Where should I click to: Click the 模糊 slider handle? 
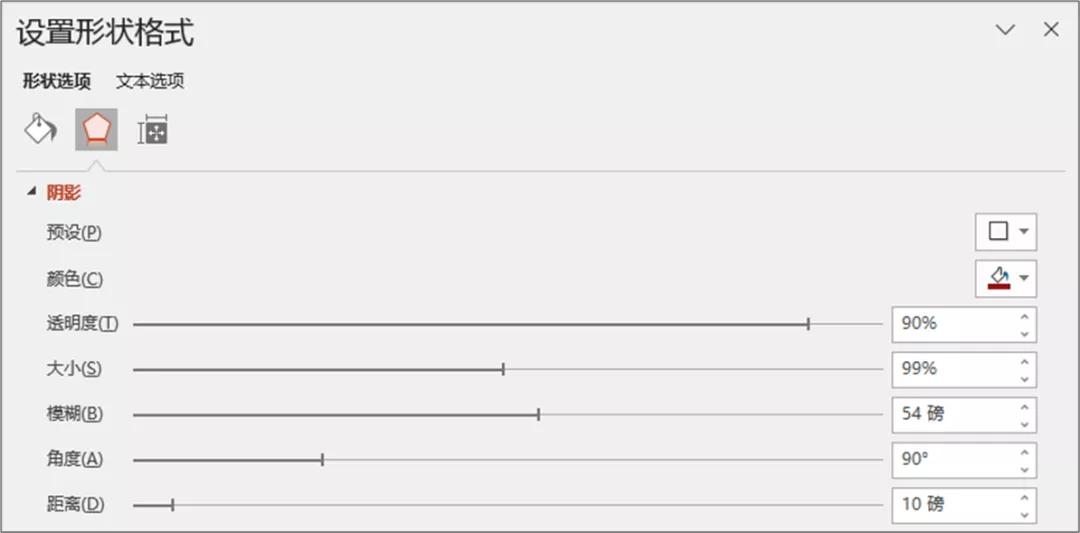[539, 414]
